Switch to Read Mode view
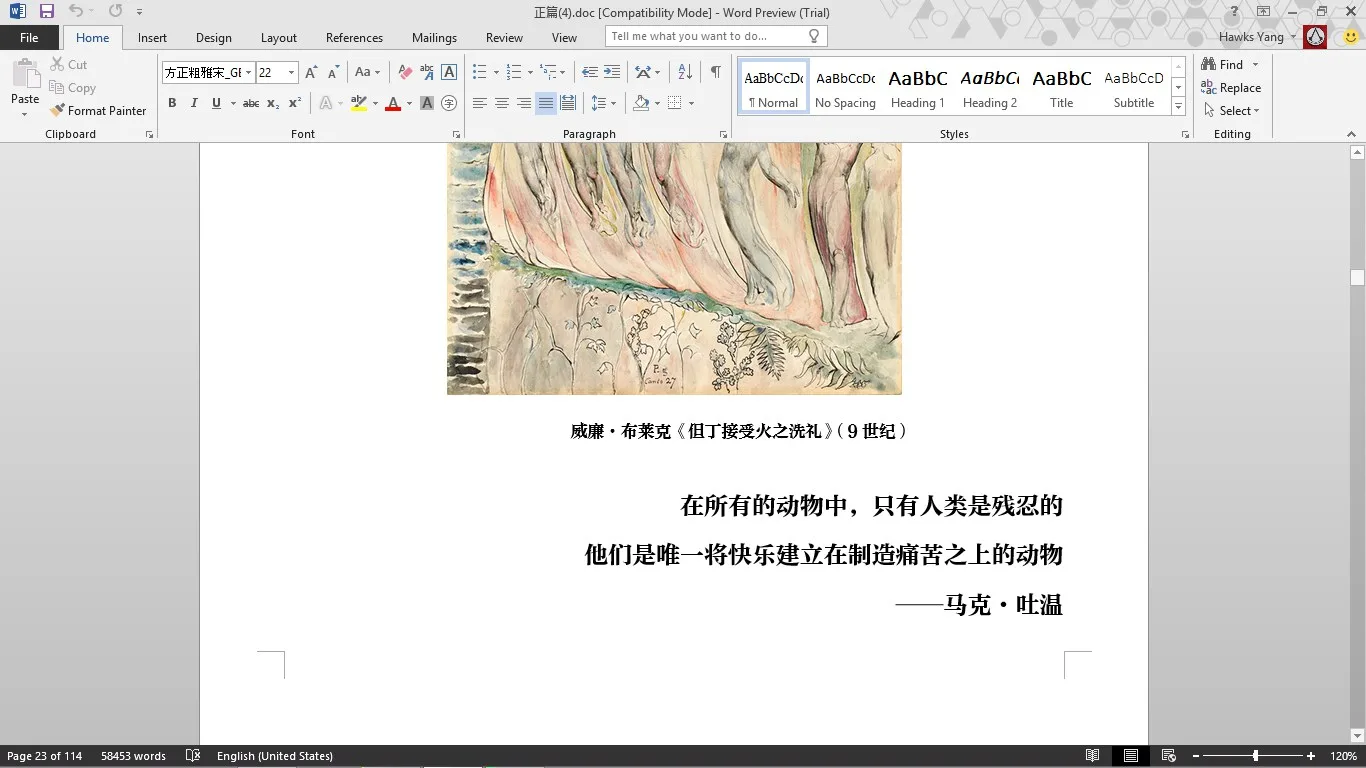1366x768 pixels. click(x=1093, y=756)
